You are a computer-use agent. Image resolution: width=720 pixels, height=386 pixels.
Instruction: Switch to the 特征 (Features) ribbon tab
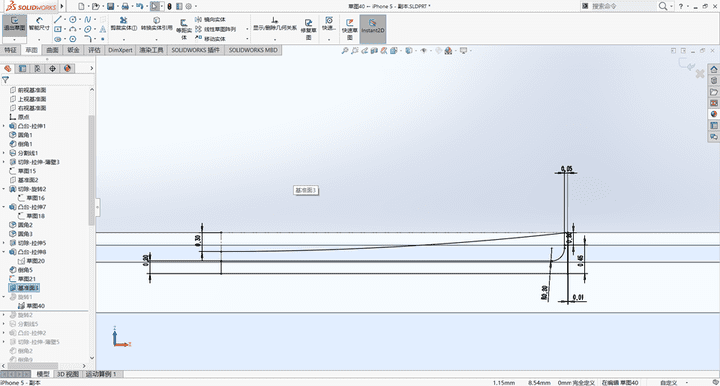click(x=10, y=50)
